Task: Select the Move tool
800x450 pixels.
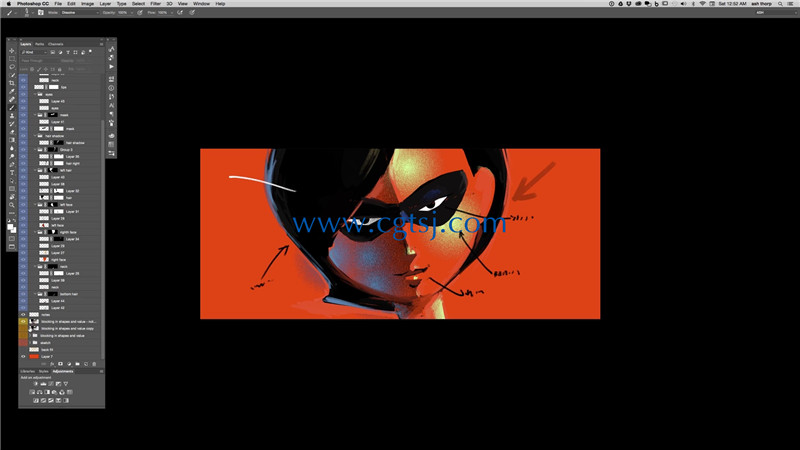Action: click(12, 51)
